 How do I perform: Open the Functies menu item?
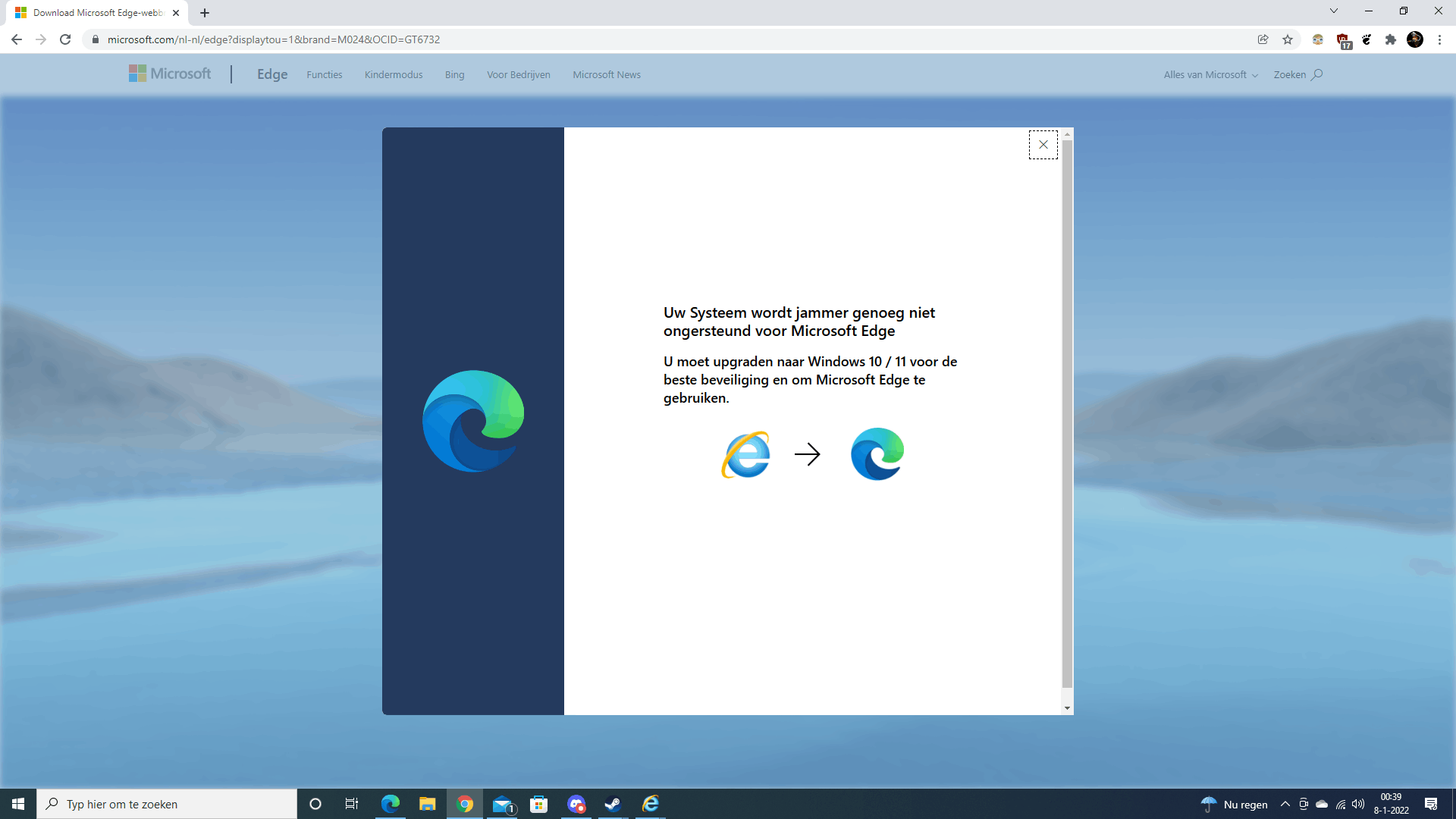tap(324, 74)
